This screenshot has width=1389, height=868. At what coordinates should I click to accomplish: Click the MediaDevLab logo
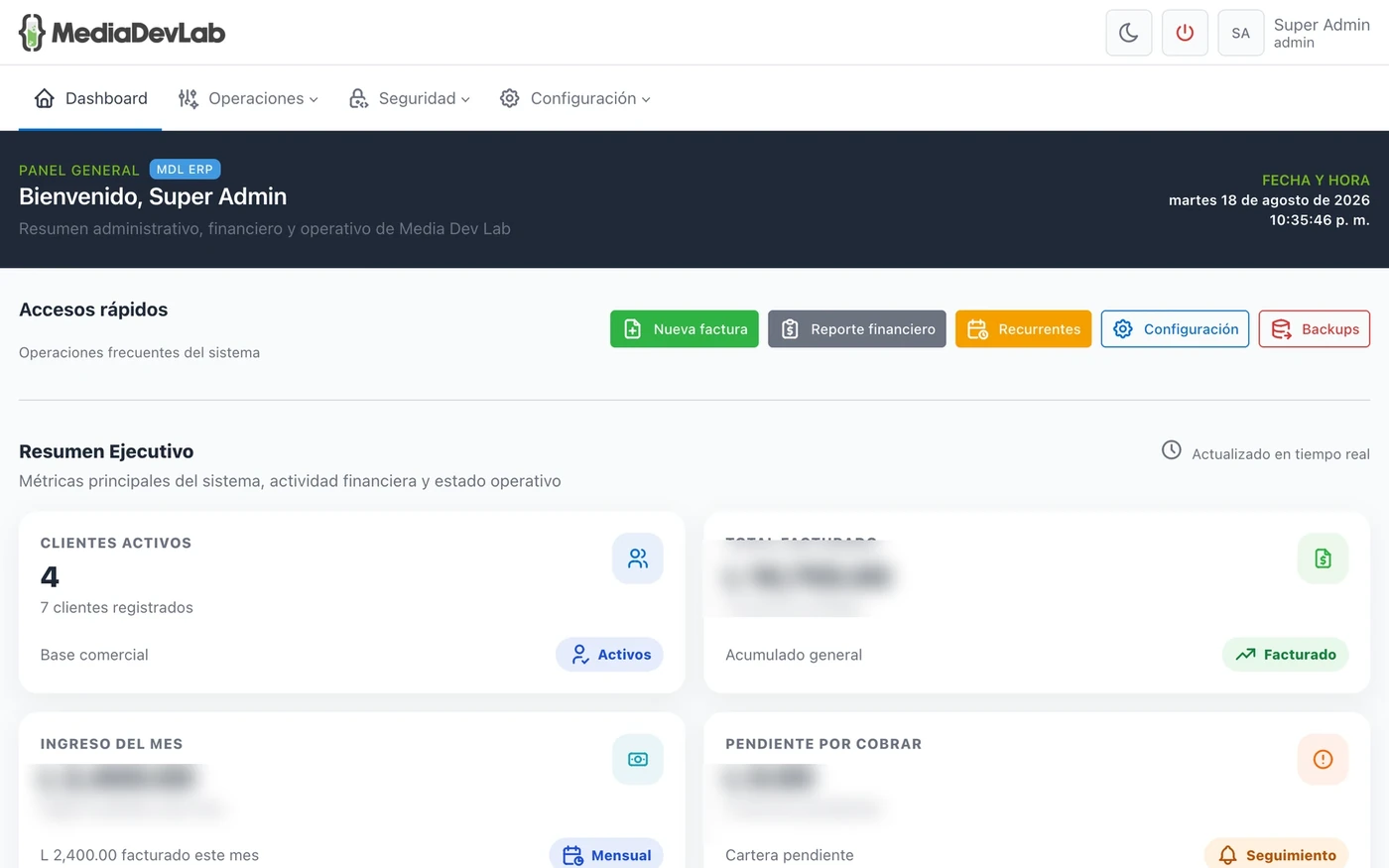[122, 33]
